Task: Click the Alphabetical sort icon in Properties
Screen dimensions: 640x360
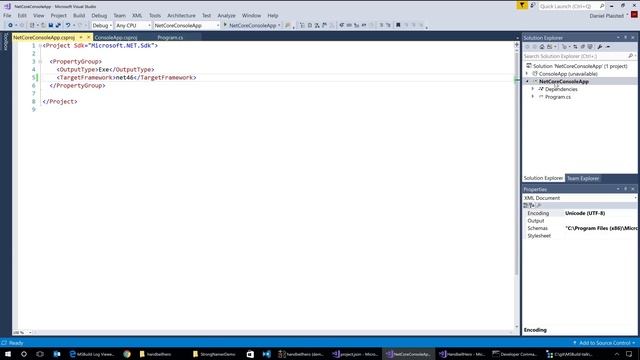Action: [x=532, y=205]
